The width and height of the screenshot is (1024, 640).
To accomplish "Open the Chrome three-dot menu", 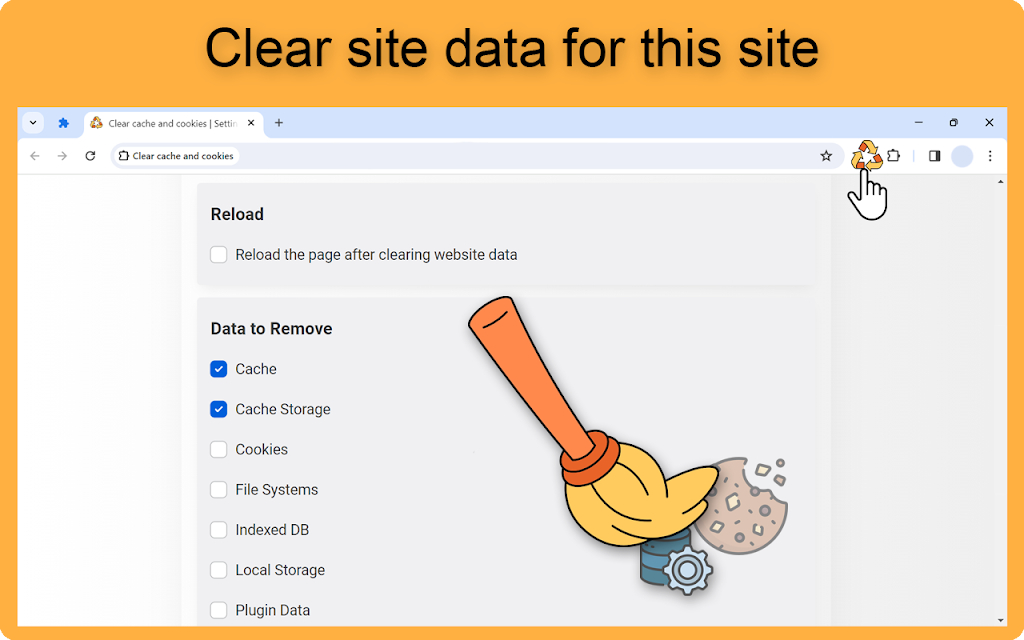I will point(990,156).
